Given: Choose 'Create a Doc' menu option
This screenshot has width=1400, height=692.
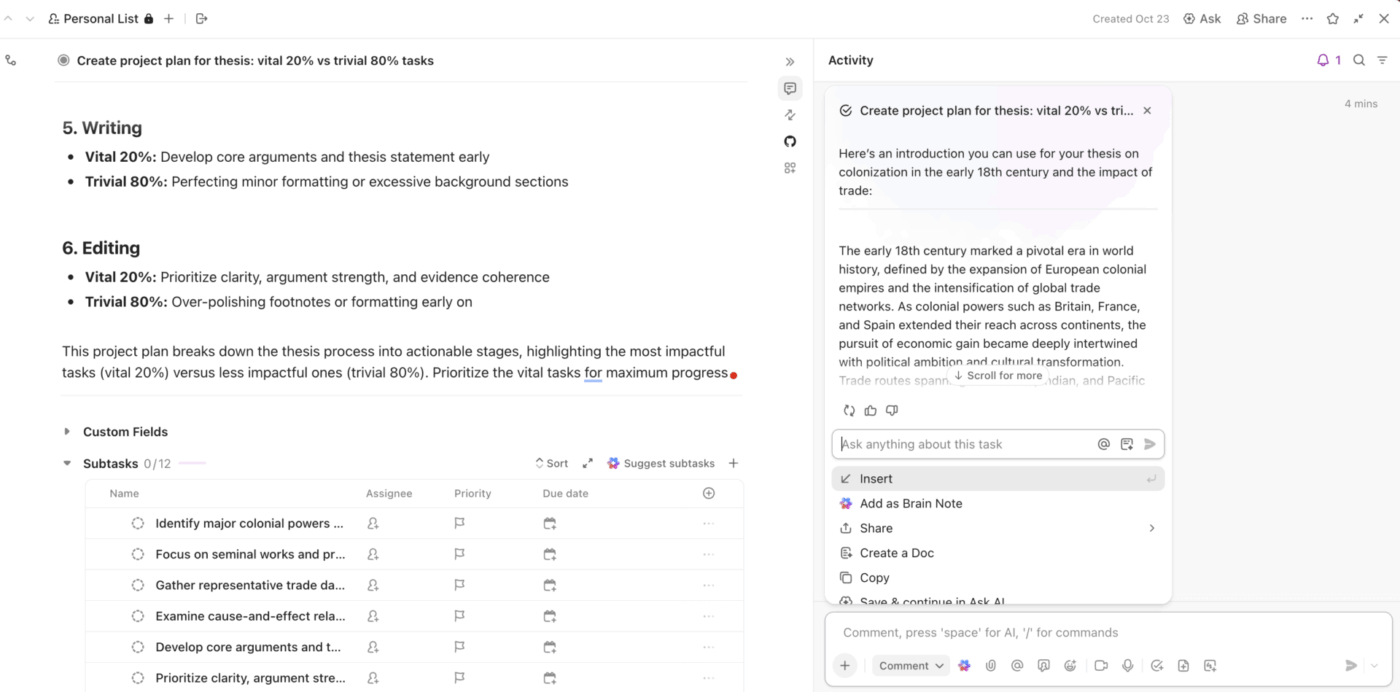Looking at the screenshot, I should tap(896, 553).
